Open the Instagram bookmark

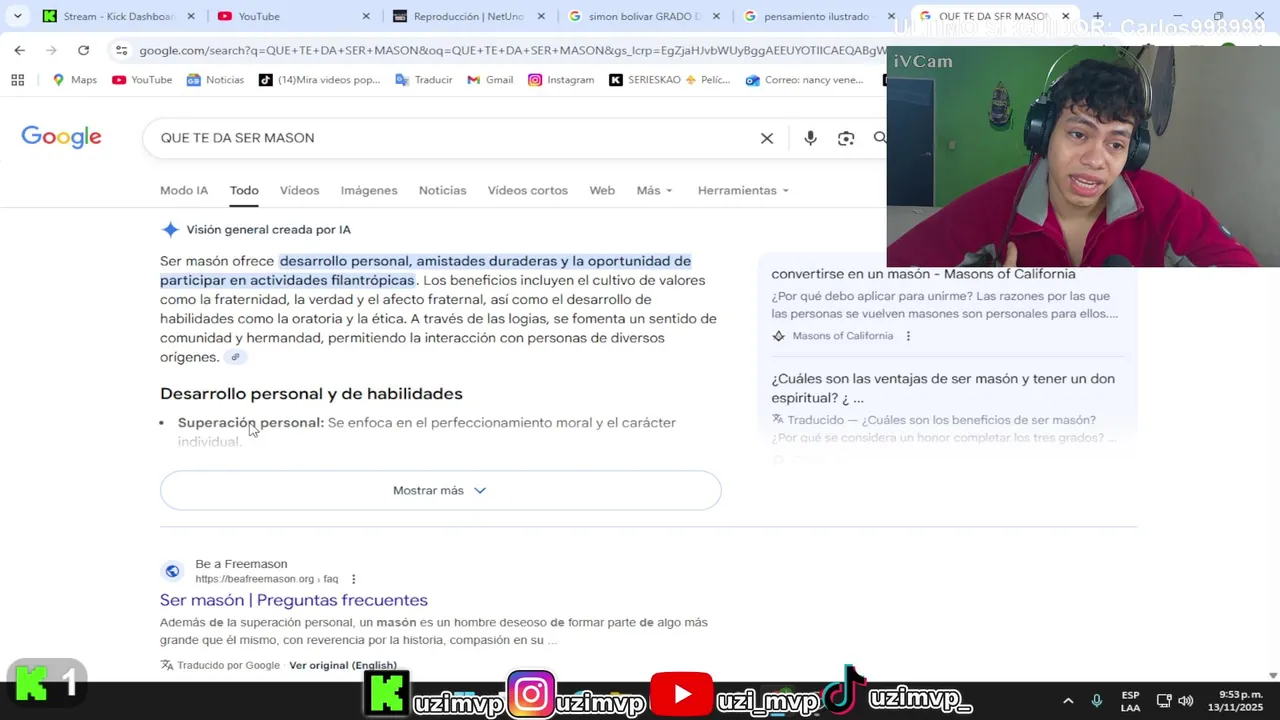point(561,80)
